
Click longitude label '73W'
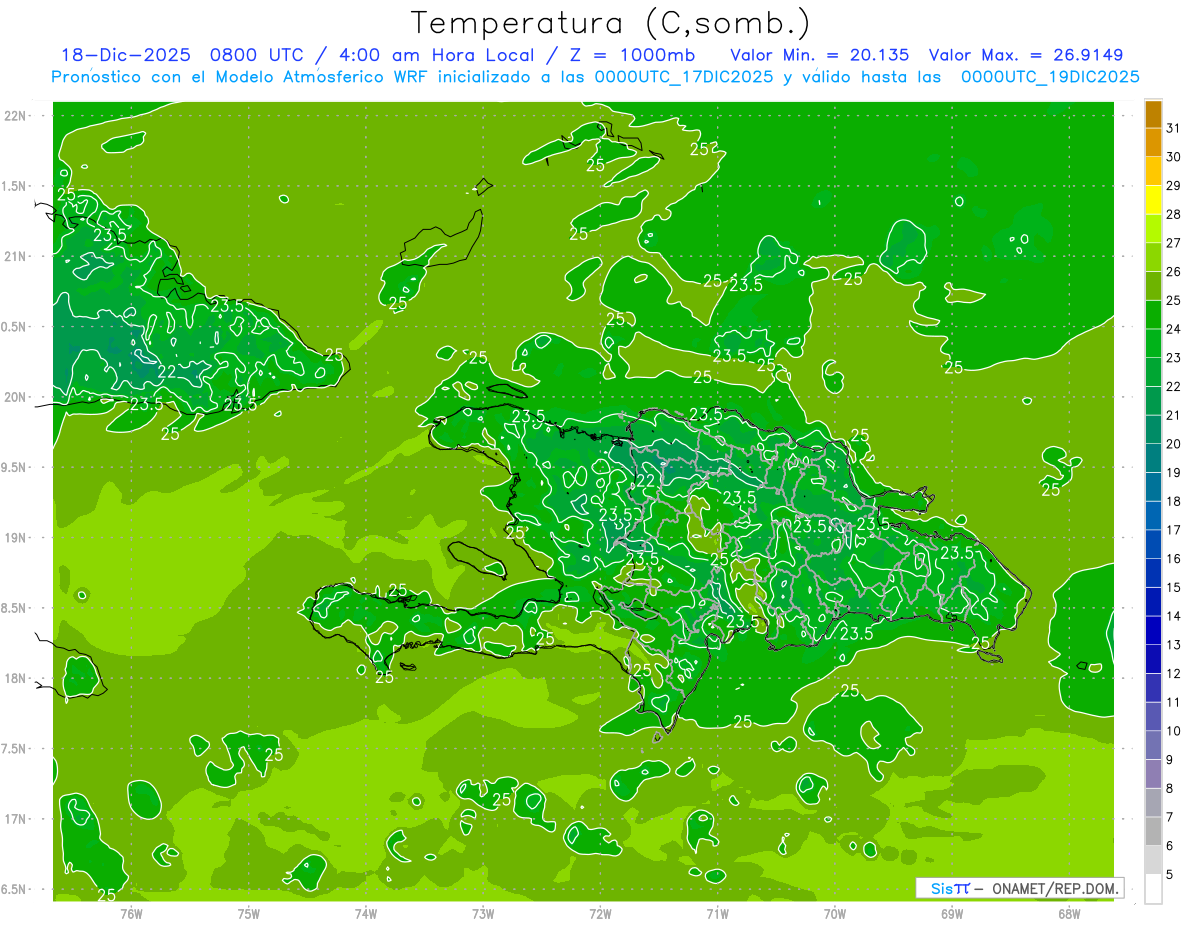coord(483,914)
